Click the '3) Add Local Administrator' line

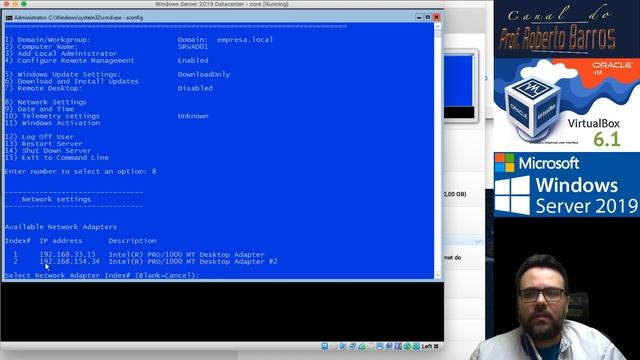(x=61, y=53)
